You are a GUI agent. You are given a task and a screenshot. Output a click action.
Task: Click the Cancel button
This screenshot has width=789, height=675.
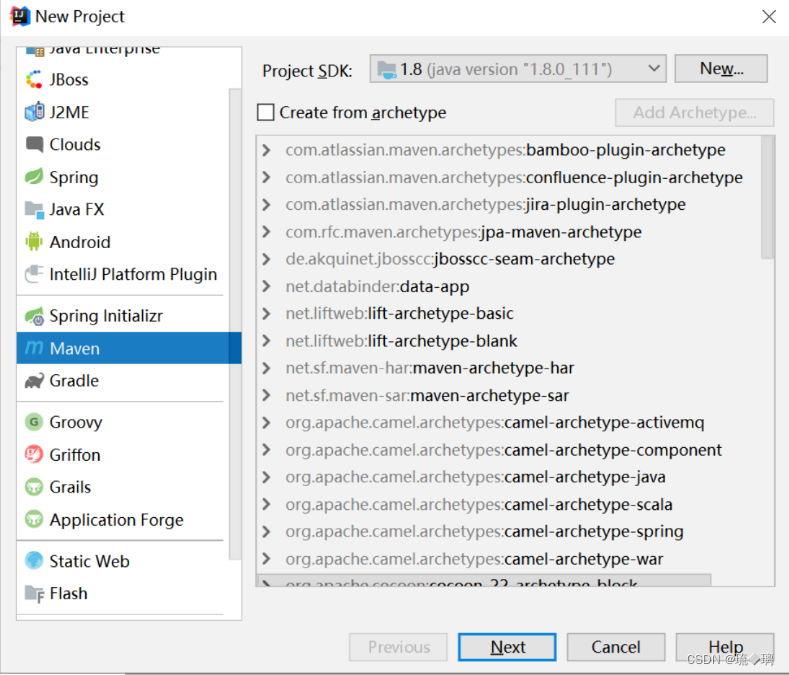click(x=616, y=647)
